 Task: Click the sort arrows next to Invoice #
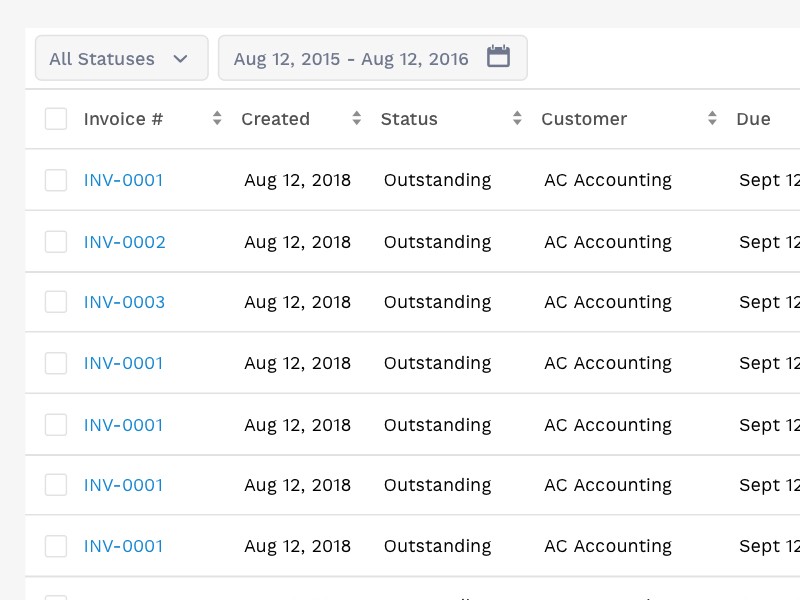tap(216, 118)
